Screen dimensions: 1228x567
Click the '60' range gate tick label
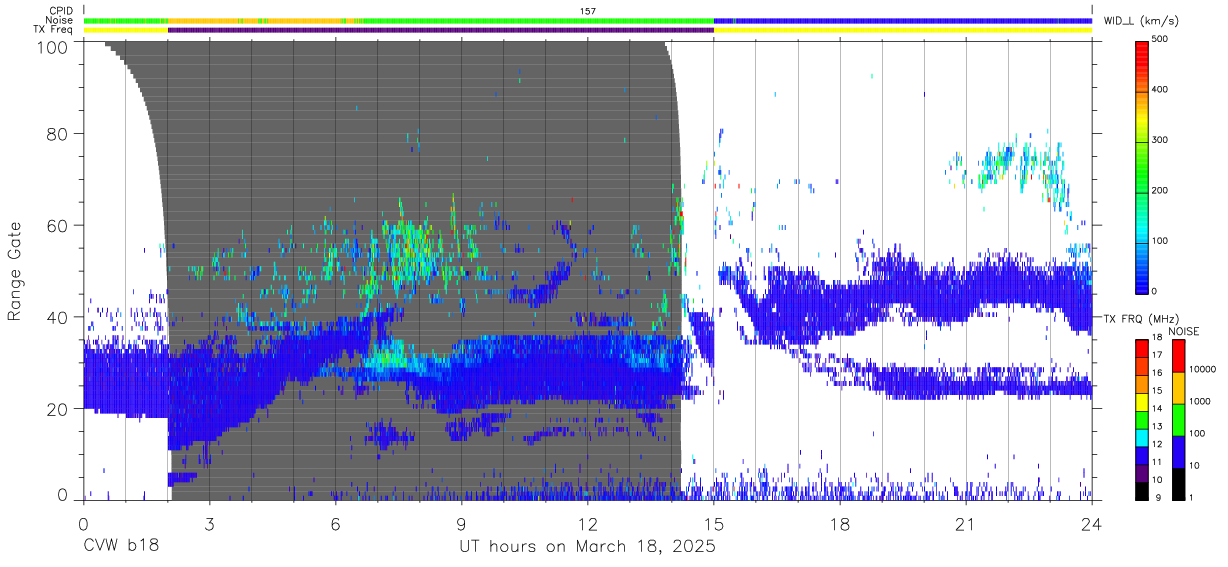point(59,226)
